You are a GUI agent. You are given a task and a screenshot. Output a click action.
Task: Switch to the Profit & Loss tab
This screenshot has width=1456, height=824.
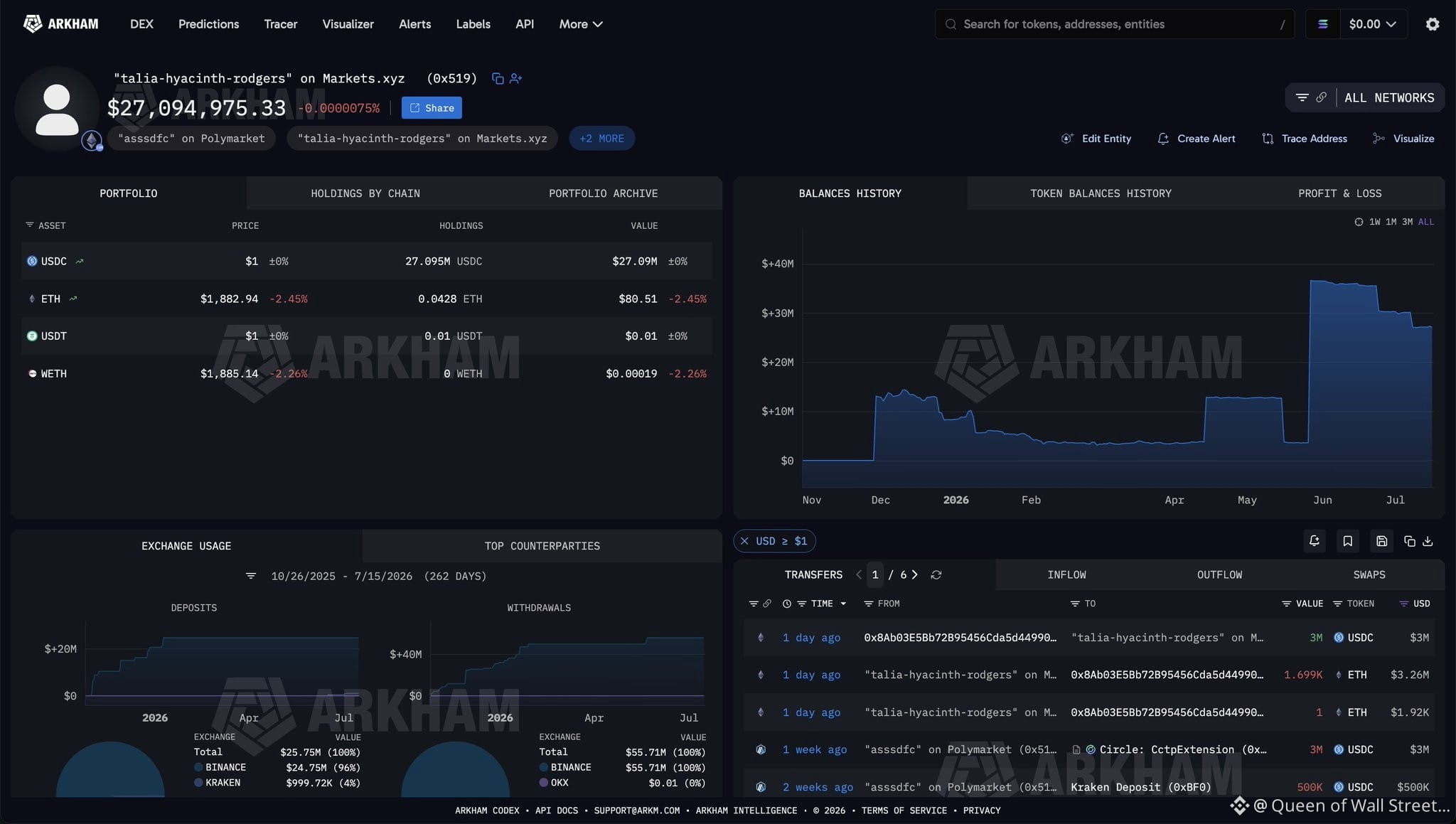[x=1339, y=193]
